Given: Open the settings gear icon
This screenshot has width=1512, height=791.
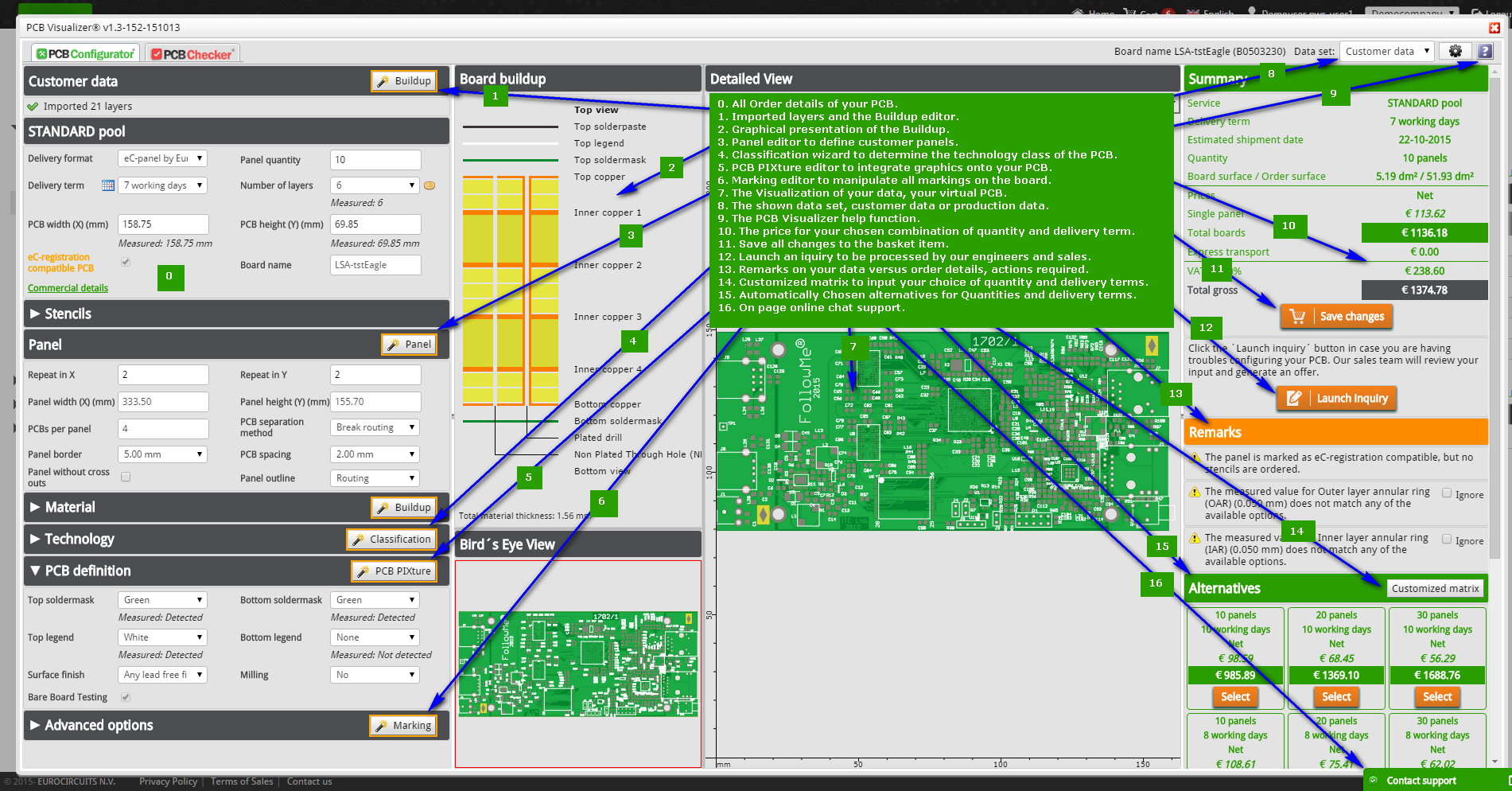Looking at the screenshot, I should (x=1456, y=50).
